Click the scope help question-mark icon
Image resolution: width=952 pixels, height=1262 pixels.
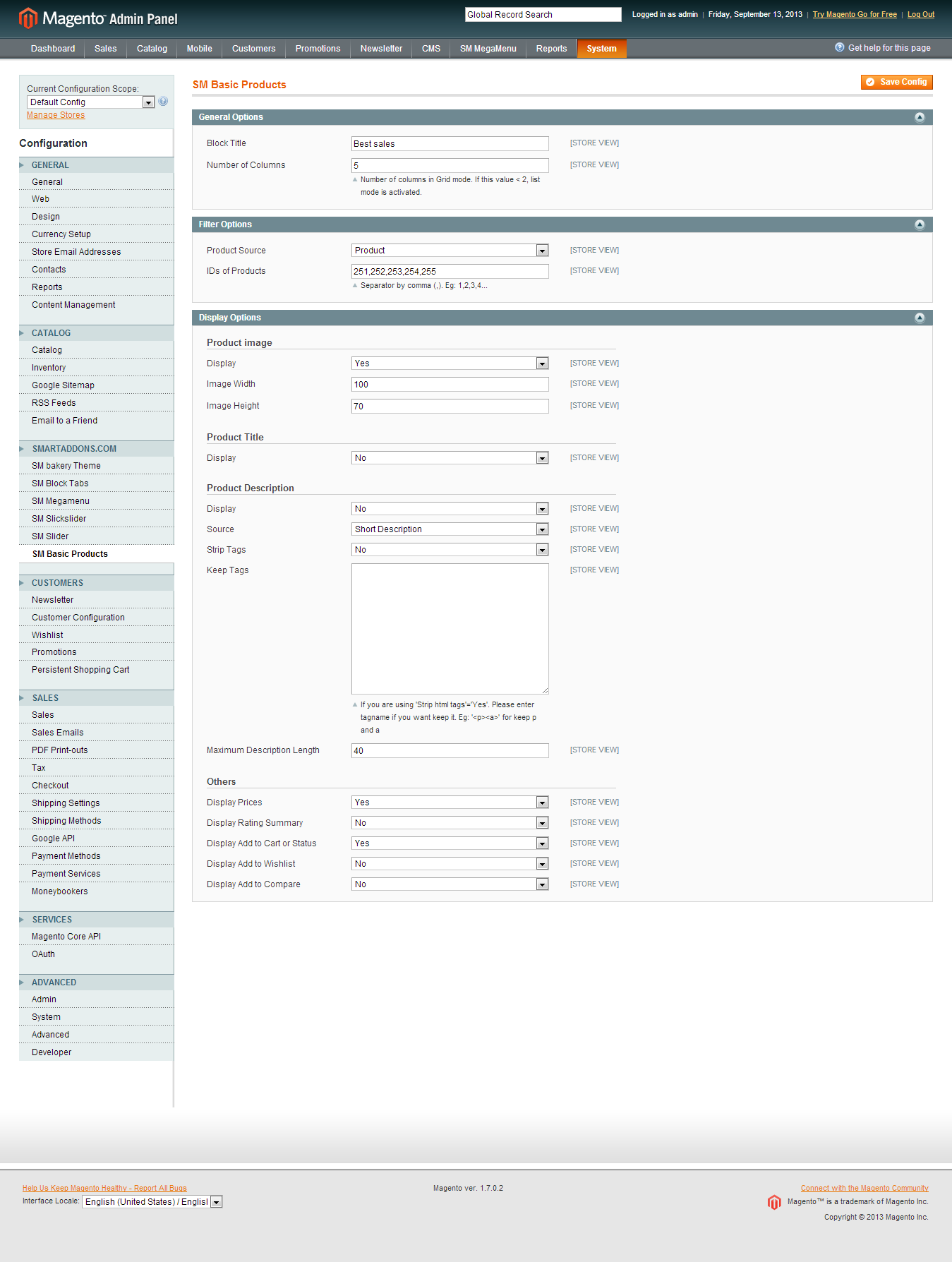pos(163,102)
